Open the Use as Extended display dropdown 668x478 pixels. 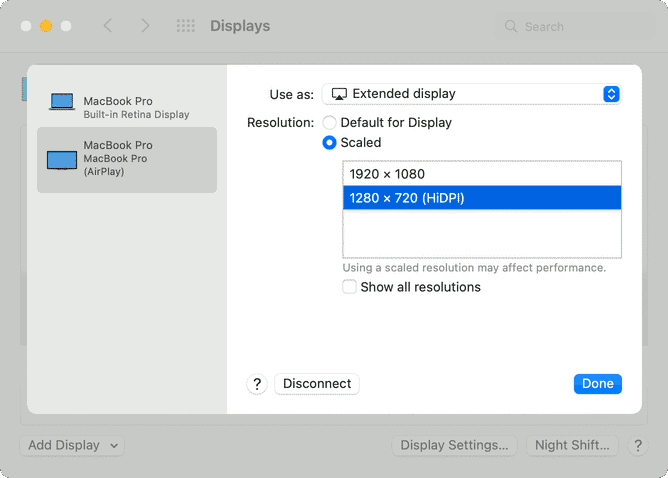pyautogui.click(x=472, y=94)
